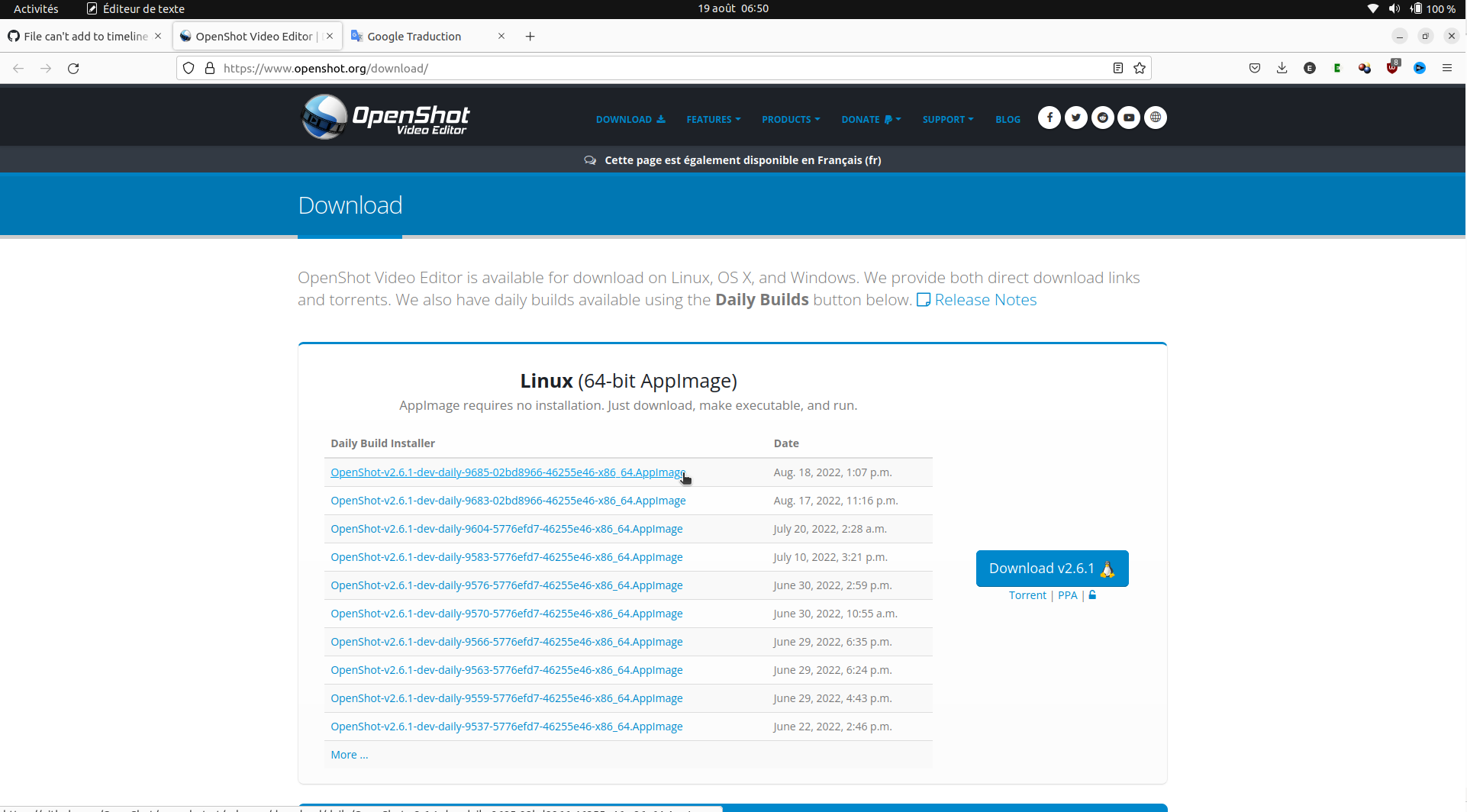Open the browser Downloads panel
Viewport: 1467px width, 812px height.
[1282, 68]
